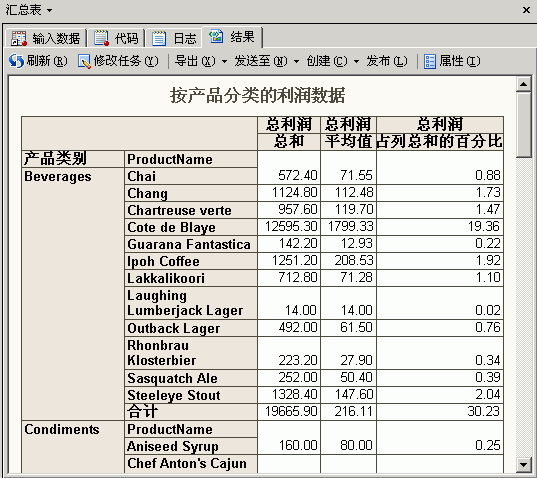Click the 创建(C) menu label
The width and height of the screenshot is (537, 478).
tap(327, 61)
